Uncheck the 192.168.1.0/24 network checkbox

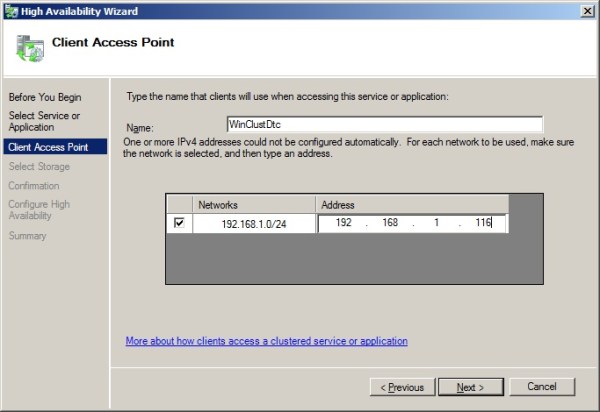tap(179, 223)
